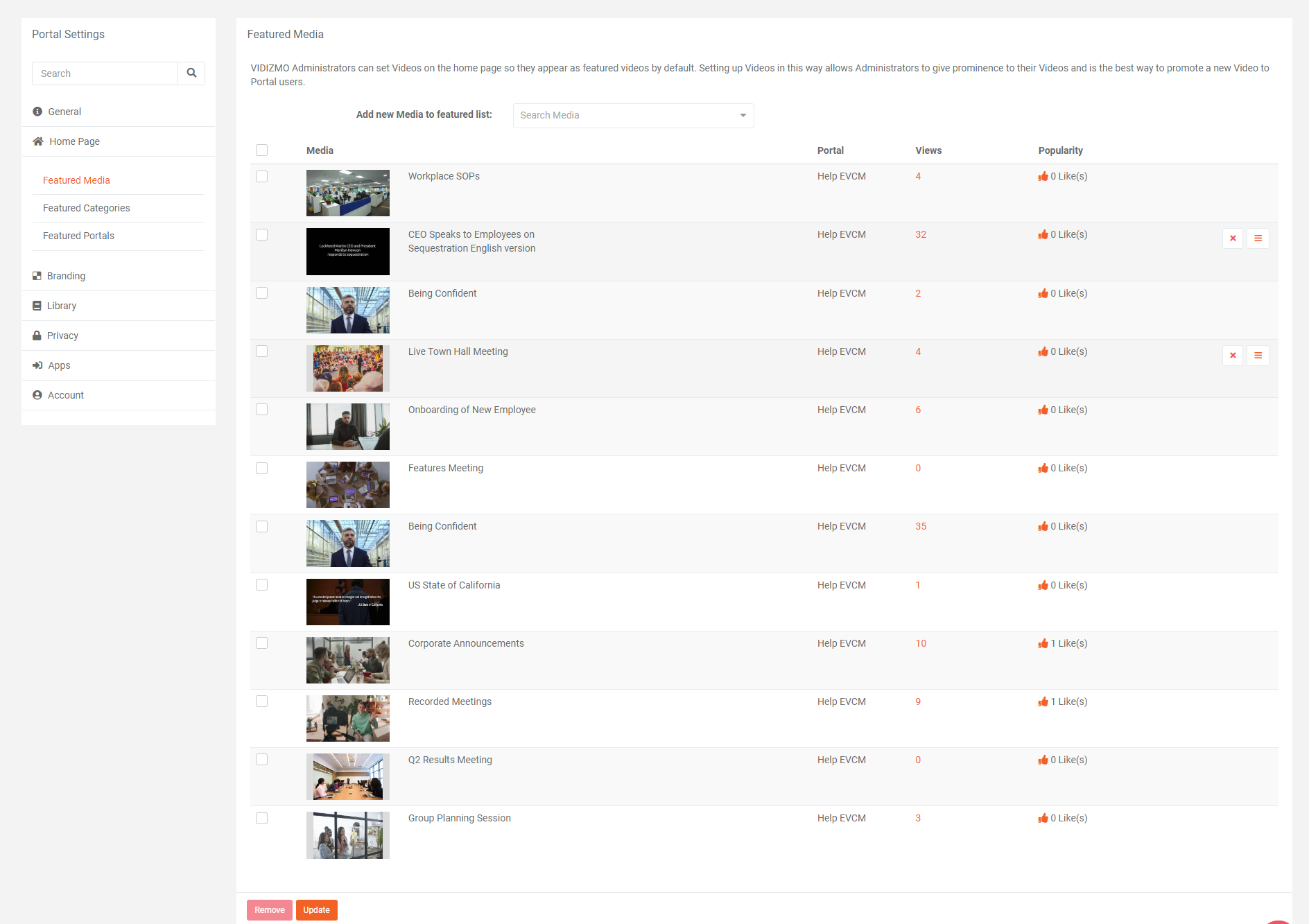The height and width of the screenshot is (924, 1309).
Task: Click thumbs-up icon for Corporate Announcements
Action: 1043,643
